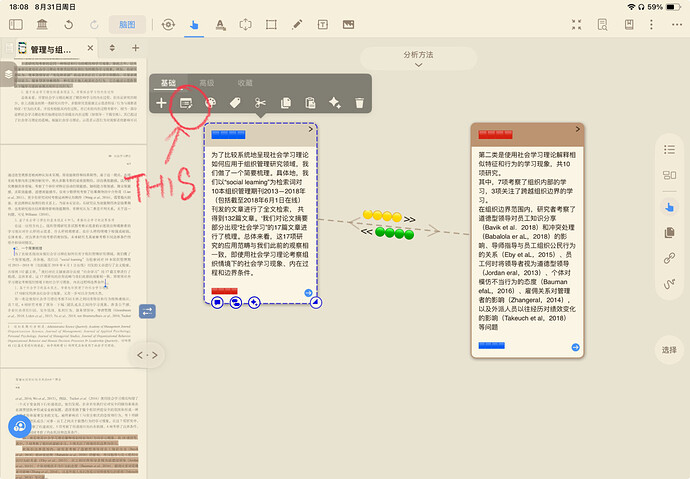Image resolution: width=690 pixels, height=479 pixels.
Task: Switch to the 收藏 tab
Action: click(x=245, y=83)
